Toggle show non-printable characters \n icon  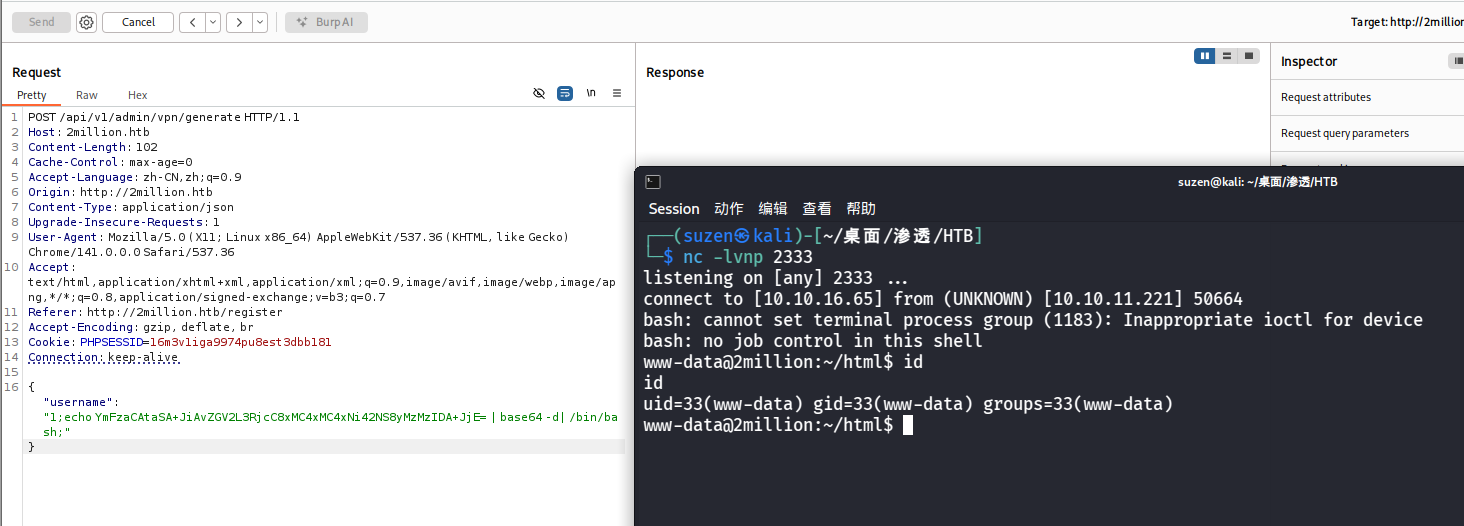pyautogui.click(x=591, y=93)
